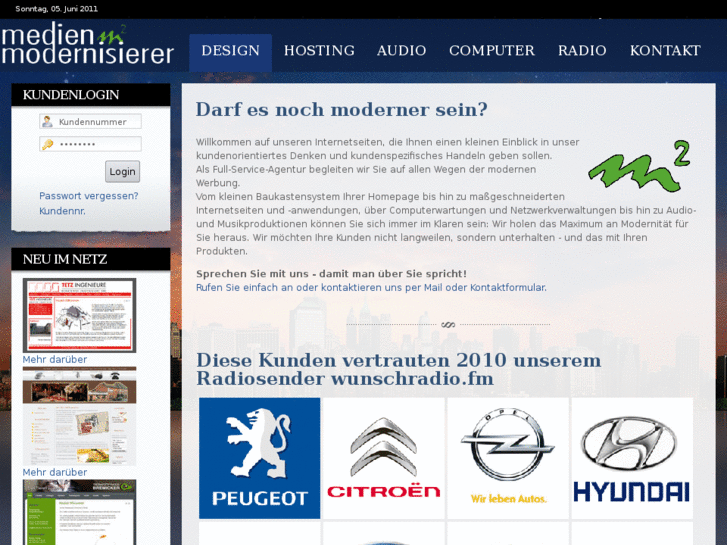Click the Opel logo
Image resolution: width=727 pixels, height=545 pixels.
point(508,458)
